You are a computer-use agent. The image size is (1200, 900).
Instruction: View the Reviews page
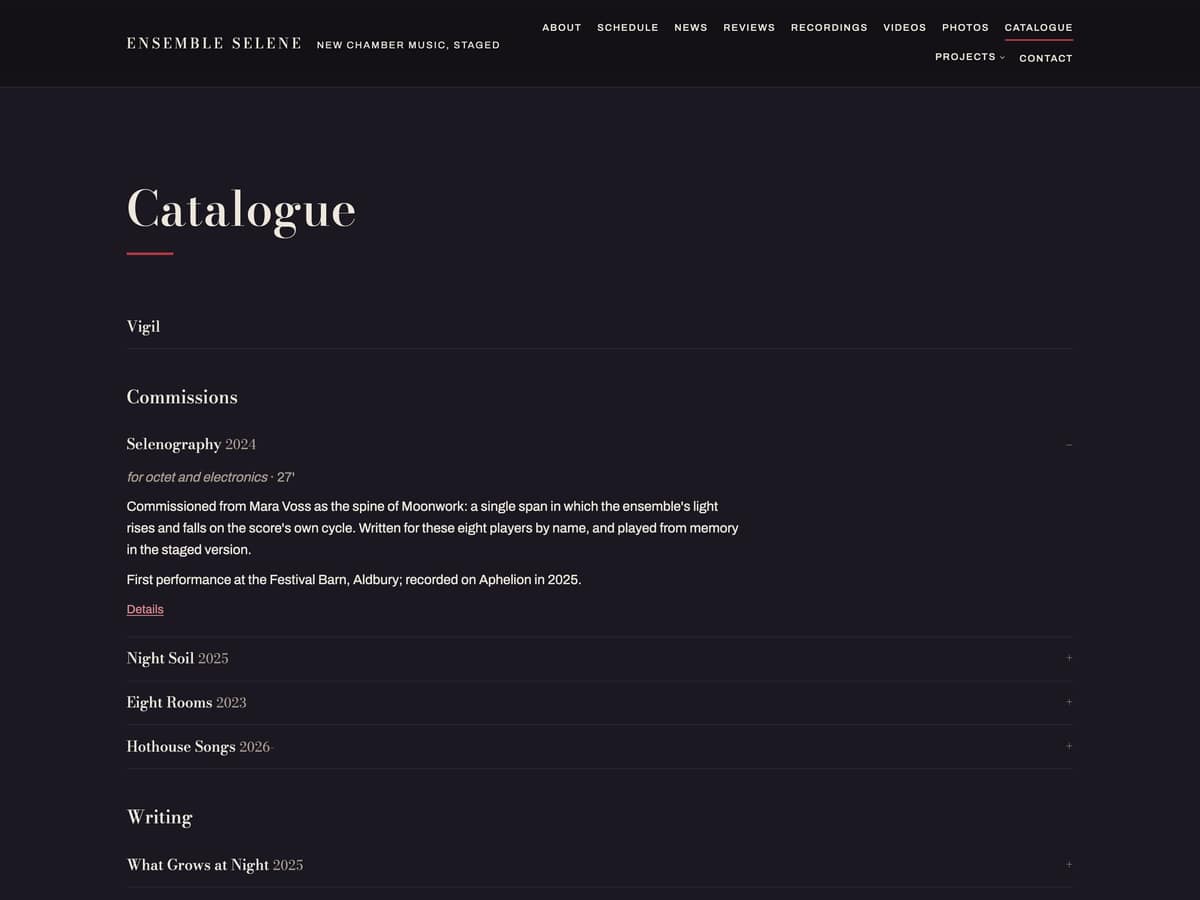[749, 28]
